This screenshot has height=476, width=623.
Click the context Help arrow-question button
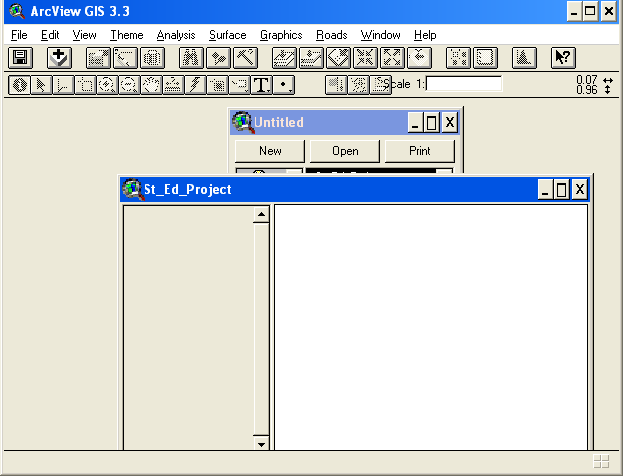point(563,58)
